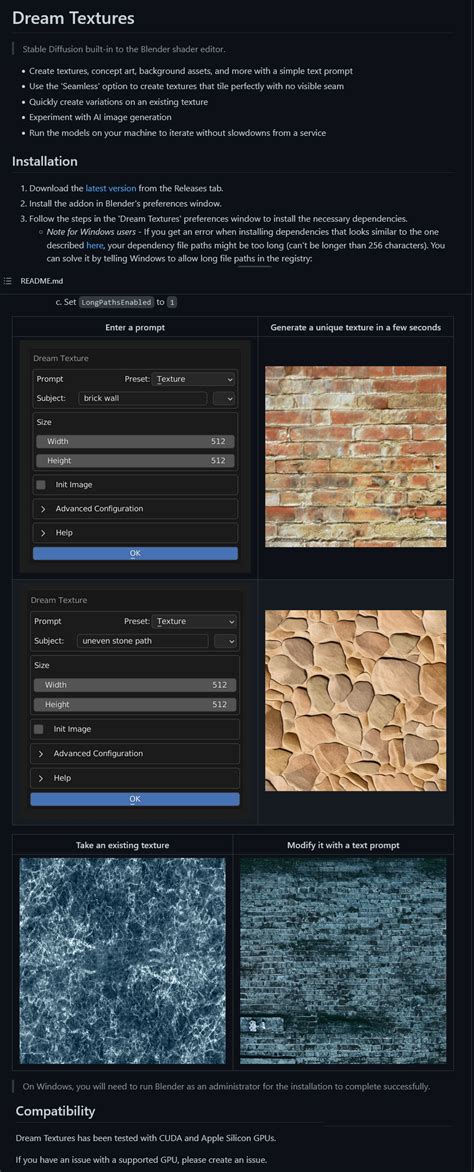Image resolution: width=474 pixels, height=1172 pixels.
Task: Expand Help section in stone path panel
Action: [135, 778]
